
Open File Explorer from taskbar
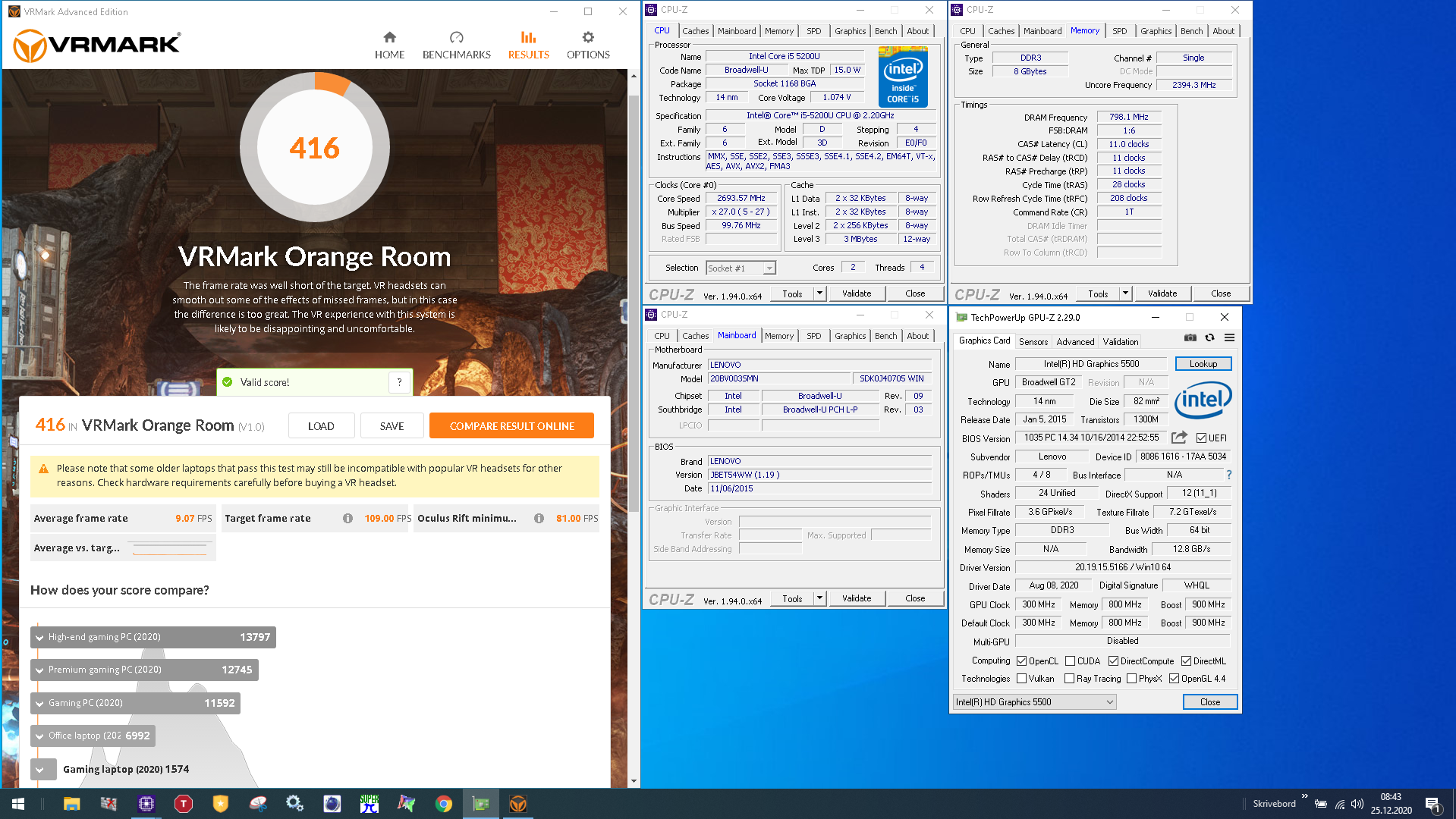point(71,804)
